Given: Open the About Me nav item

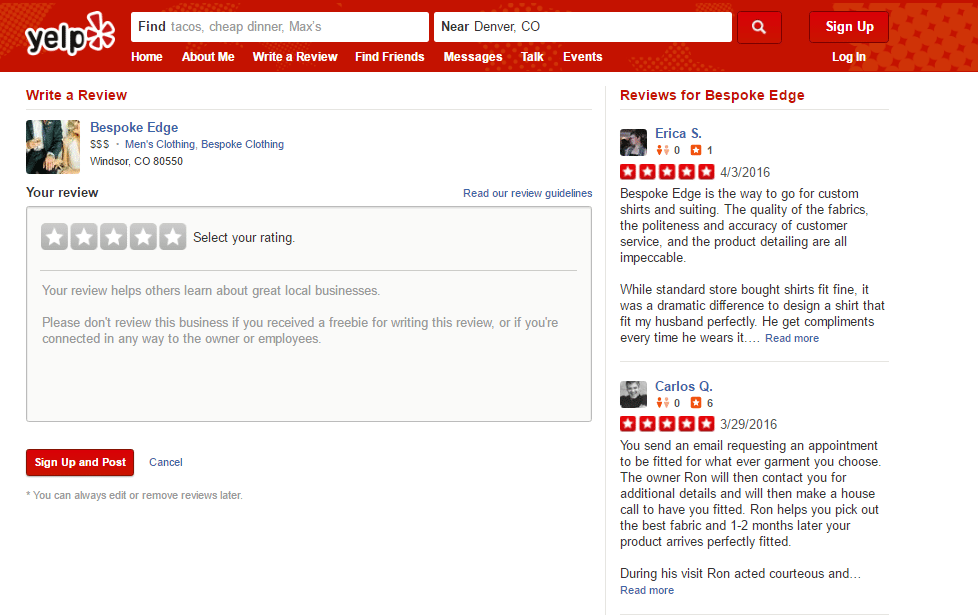Looking at the screenshot, I should pos(208,57).
